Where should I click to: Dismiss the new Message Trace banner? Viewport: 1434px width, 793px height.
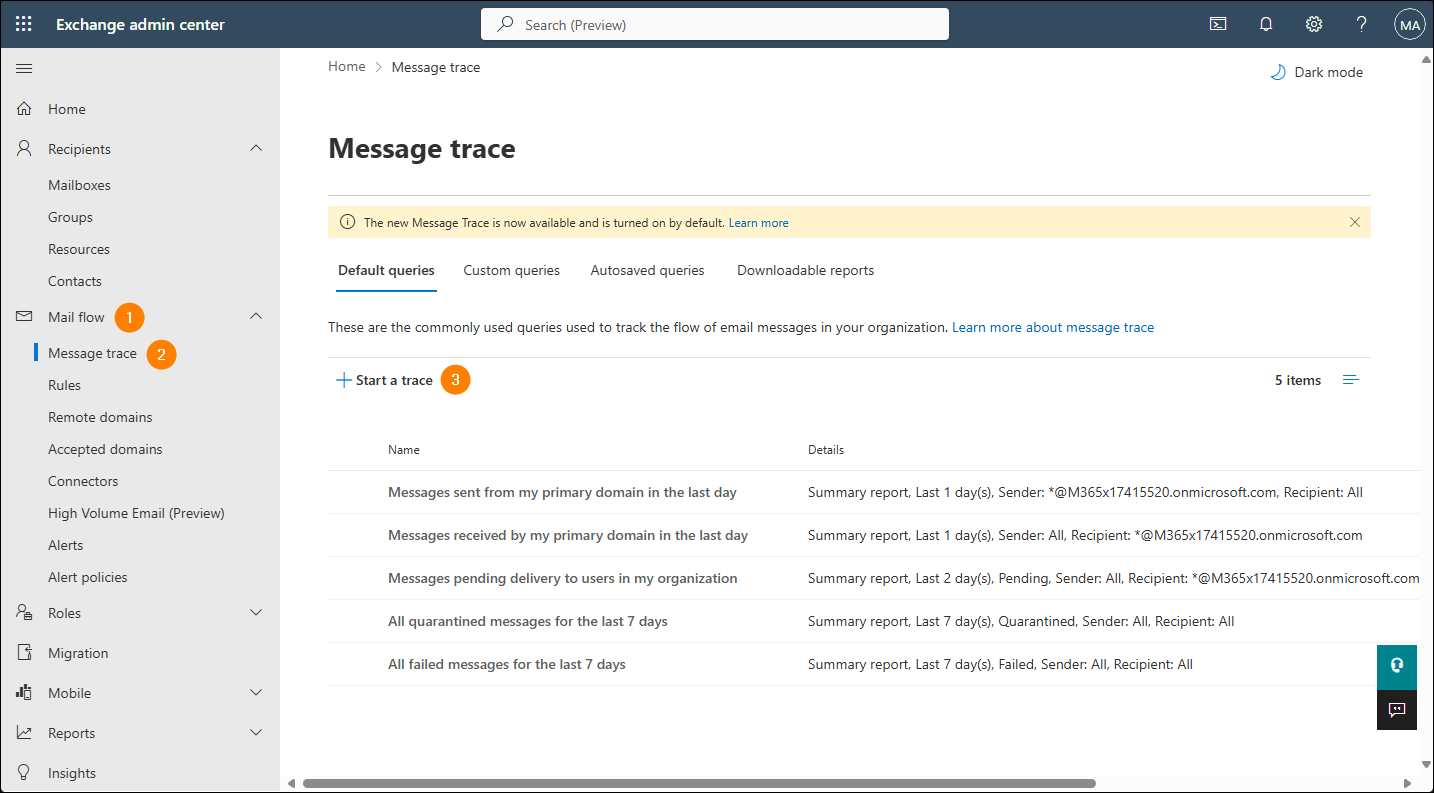coord(1354,222)
